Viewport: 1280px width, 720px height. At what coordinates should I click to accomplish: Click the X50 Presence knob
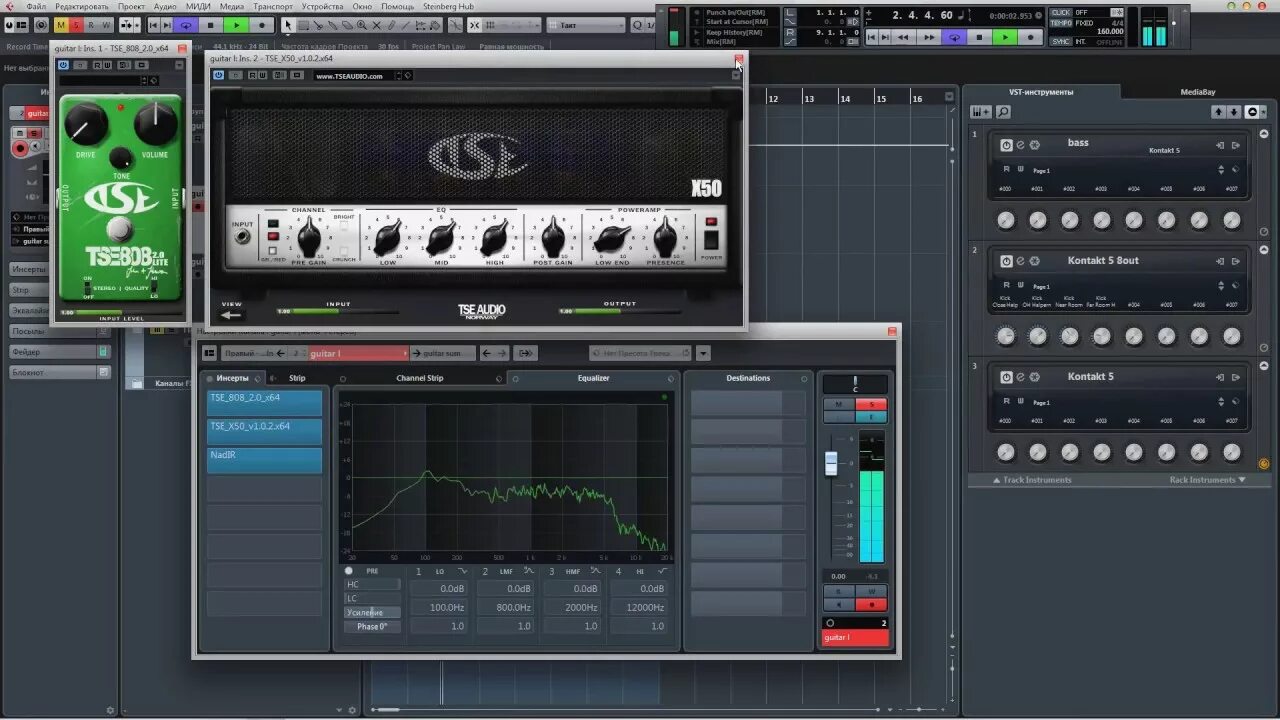click(665, 239)
